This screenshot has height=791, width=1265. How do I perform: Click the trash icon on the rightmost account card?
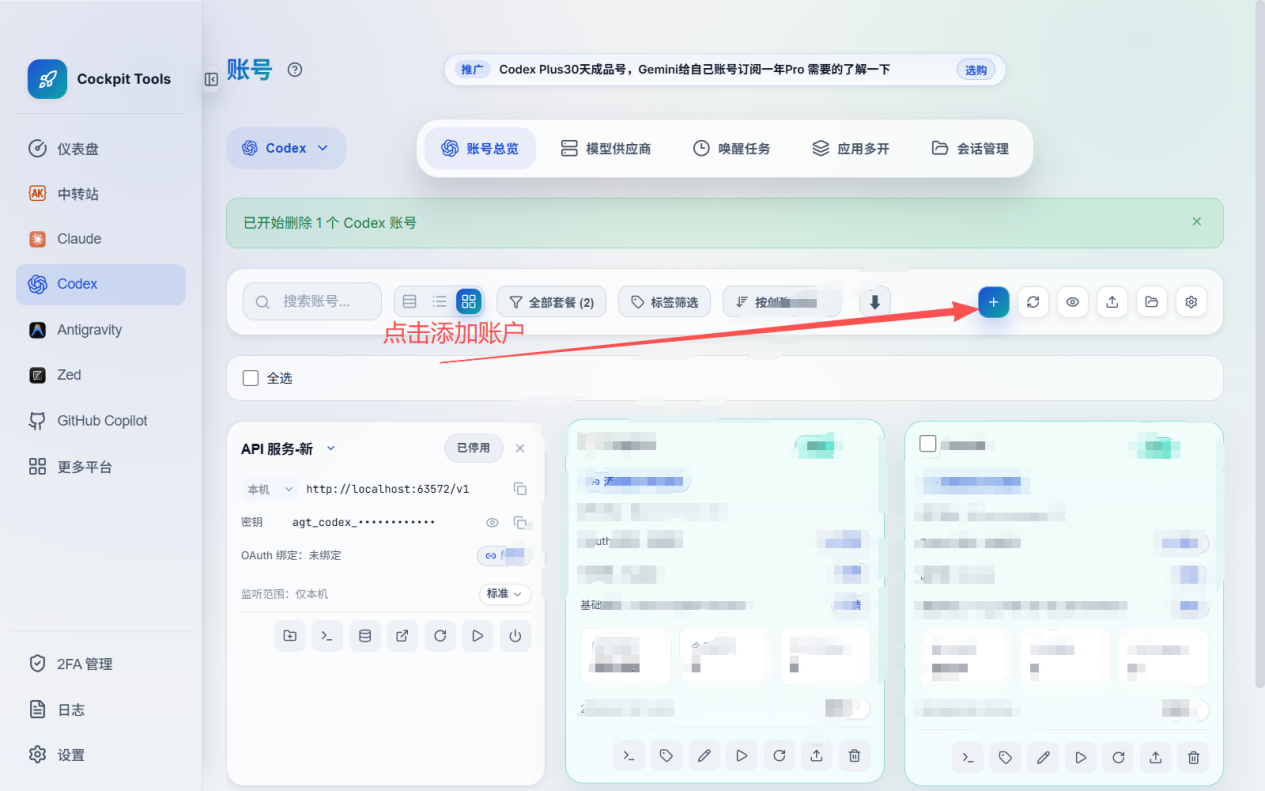pyautogui.click(x=1193, y=758)
